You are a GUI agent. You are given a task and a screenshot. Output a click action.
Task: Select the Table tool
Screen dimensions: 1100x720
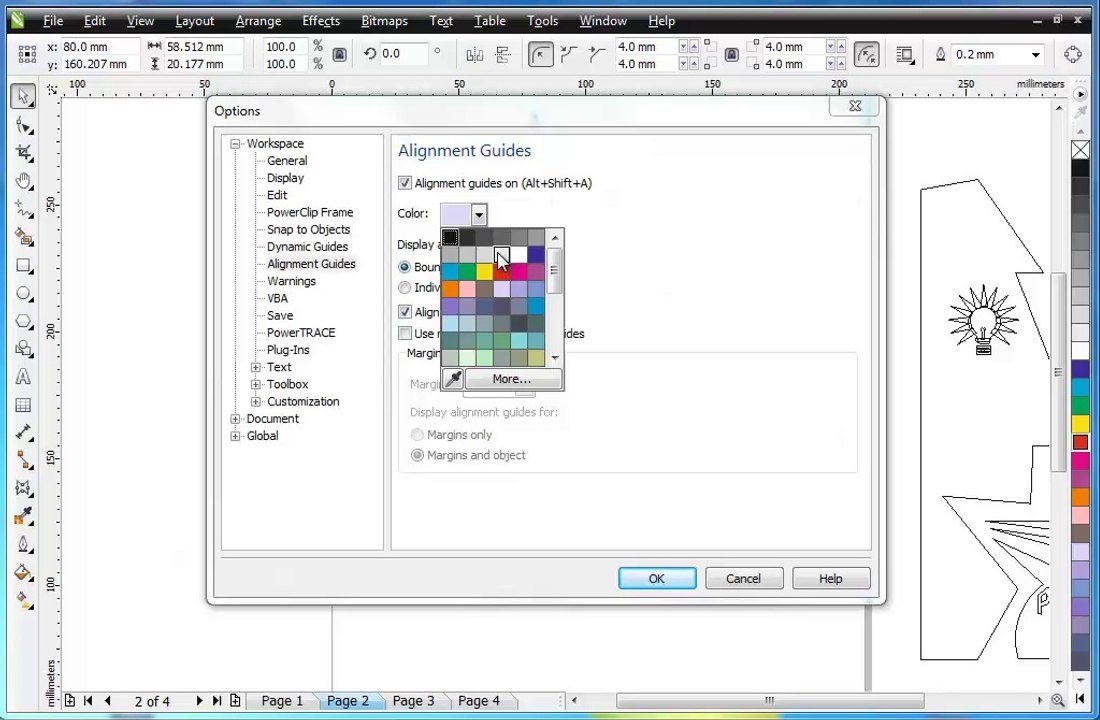tap(23, 405)
